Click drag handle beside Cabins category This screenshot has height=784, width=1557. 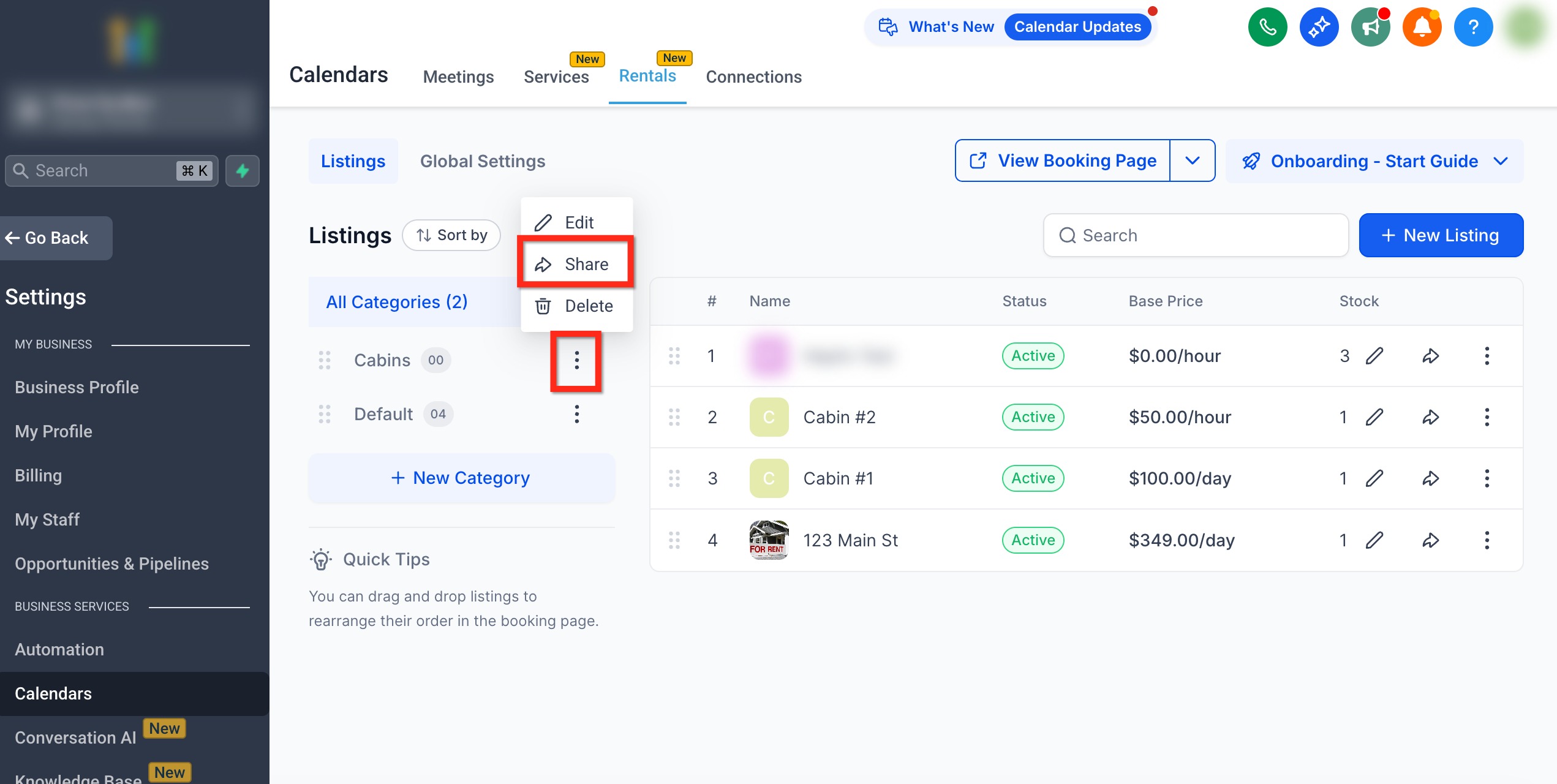coord(325,360)
